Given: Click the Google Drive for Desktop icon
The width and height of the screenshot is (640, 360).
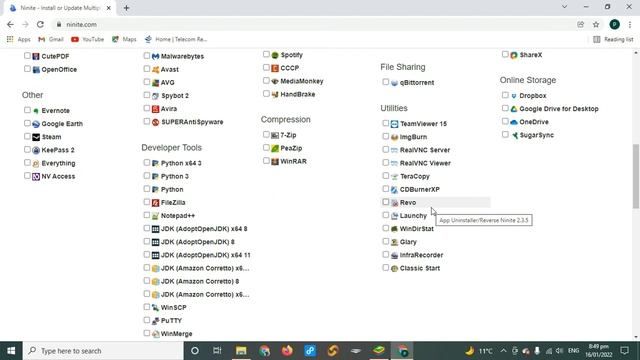Looking at the screenshot, I should click(514, 109).
